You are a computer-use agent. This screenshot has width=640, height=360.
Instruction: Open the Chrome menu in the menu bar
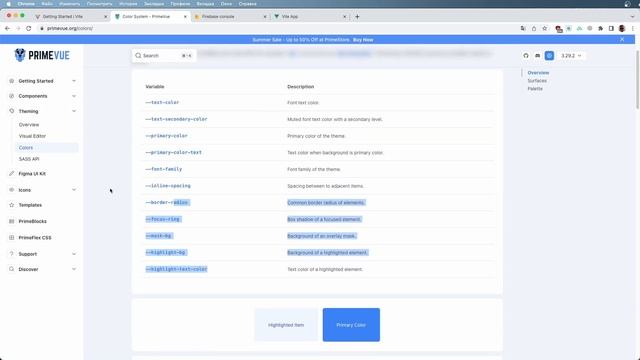coord(26,4)
